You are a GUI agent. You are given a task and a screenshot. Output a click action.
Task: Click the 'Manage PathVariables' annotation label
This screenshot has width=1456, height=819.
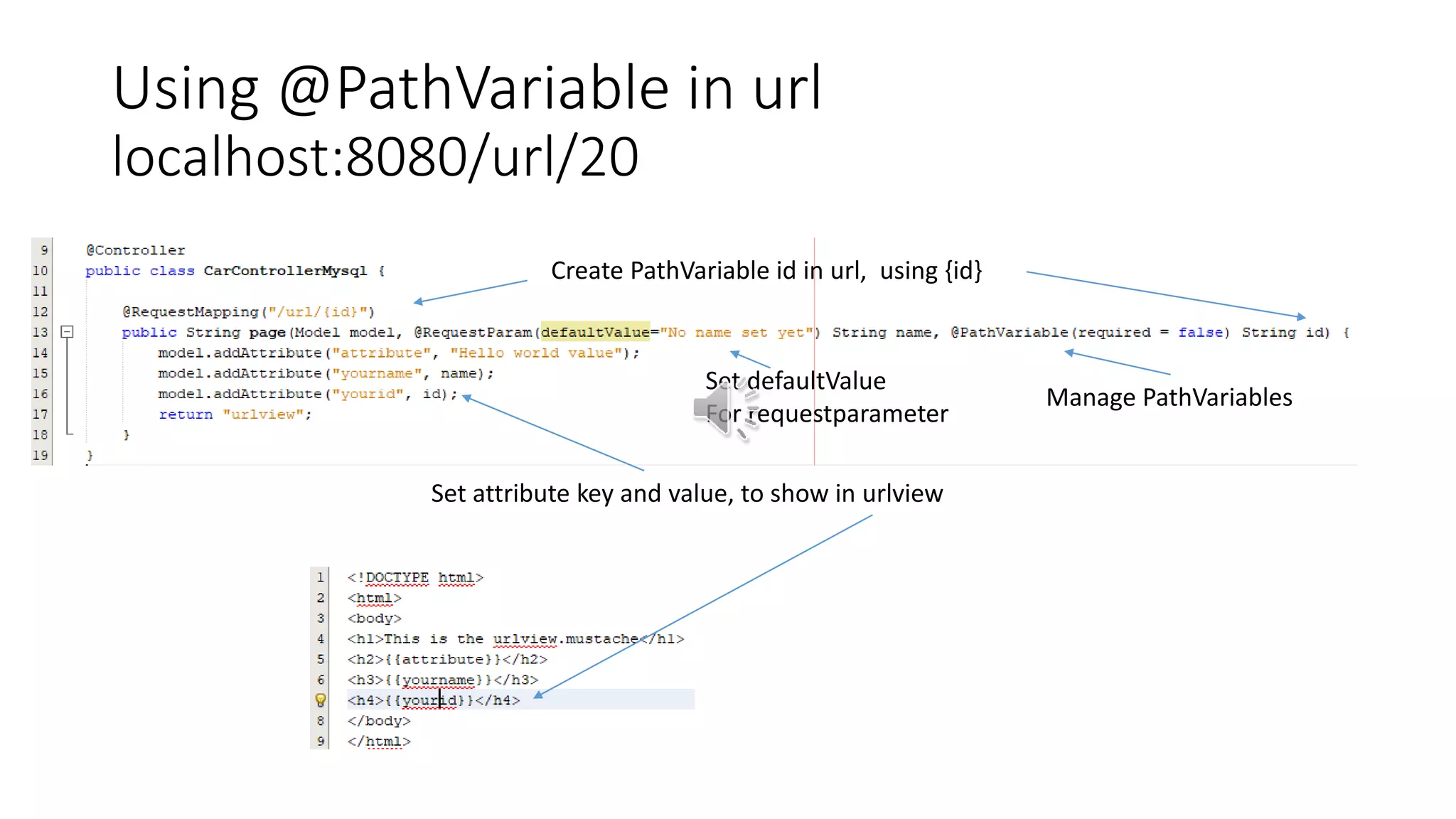(x=1169, y=397)
